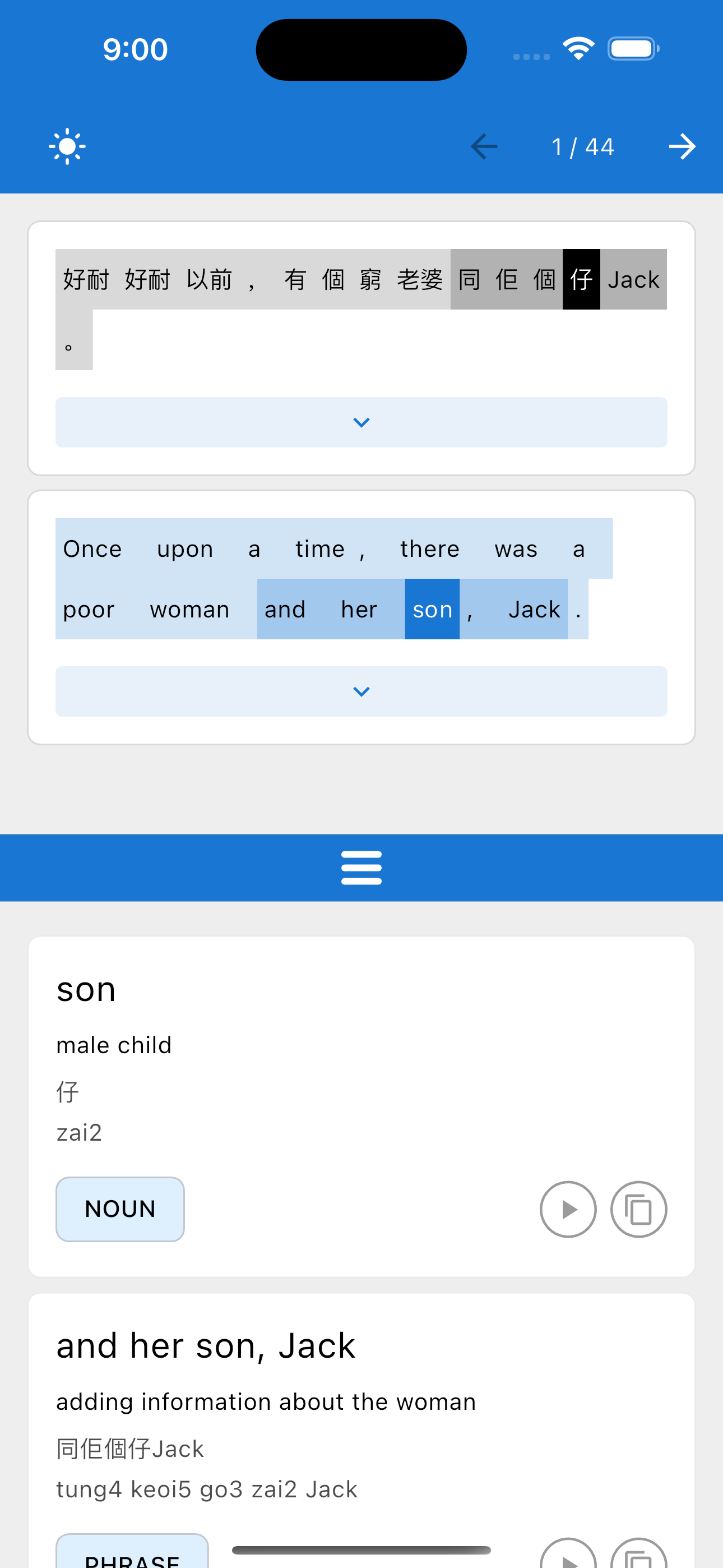Go to previous page with left arrow
Image resolution: width=723 pixels, height=1568 pixels.
[x=484, y=147]
